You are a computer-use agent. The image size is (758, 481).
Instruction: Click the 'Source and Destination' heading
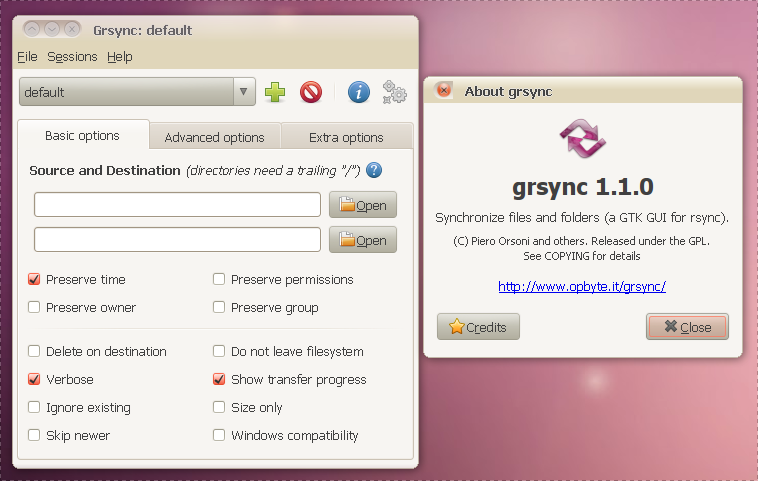pos(104,171)
